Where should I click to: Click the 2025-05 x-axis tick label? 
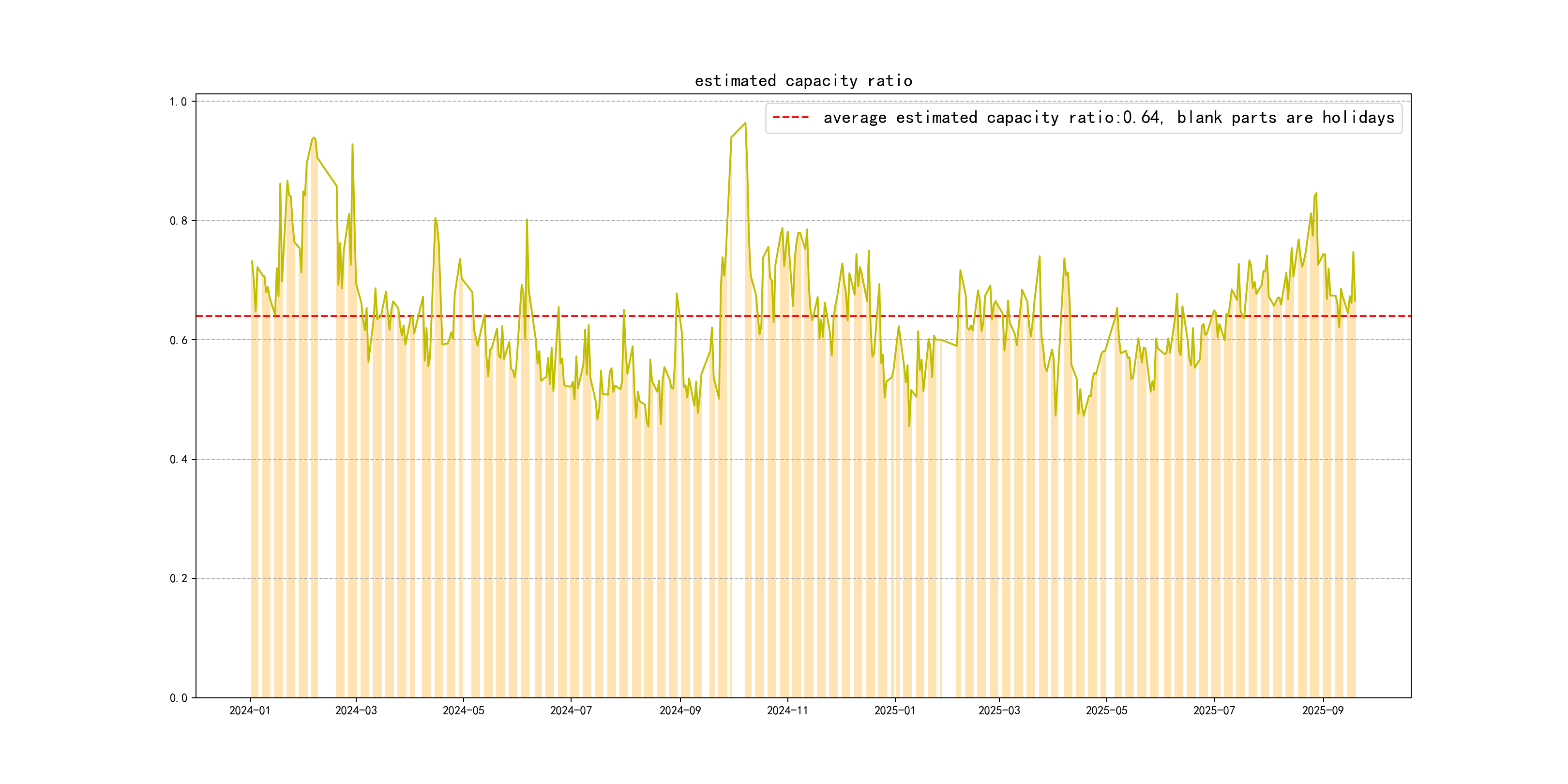point(1107,710)
